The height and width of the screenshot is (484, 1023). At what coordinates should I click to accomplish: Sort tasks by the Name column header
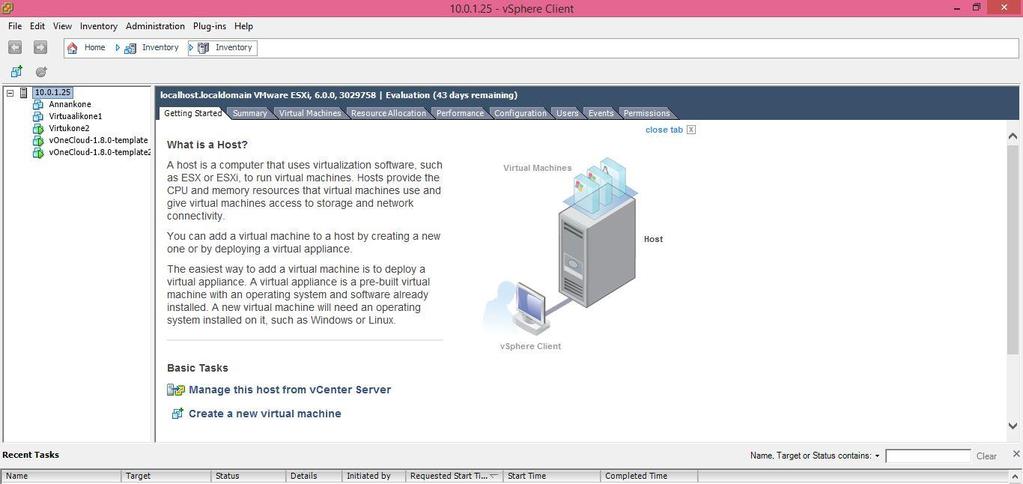[x=61, y=476]
